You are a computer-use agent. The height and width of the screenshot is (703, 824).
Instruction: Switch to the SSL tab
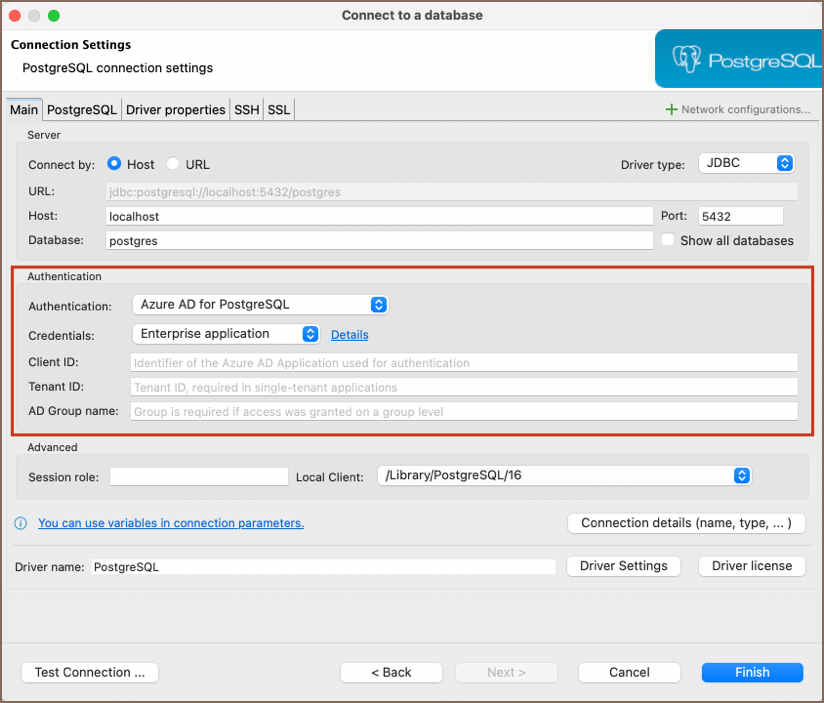click(279, 110)
